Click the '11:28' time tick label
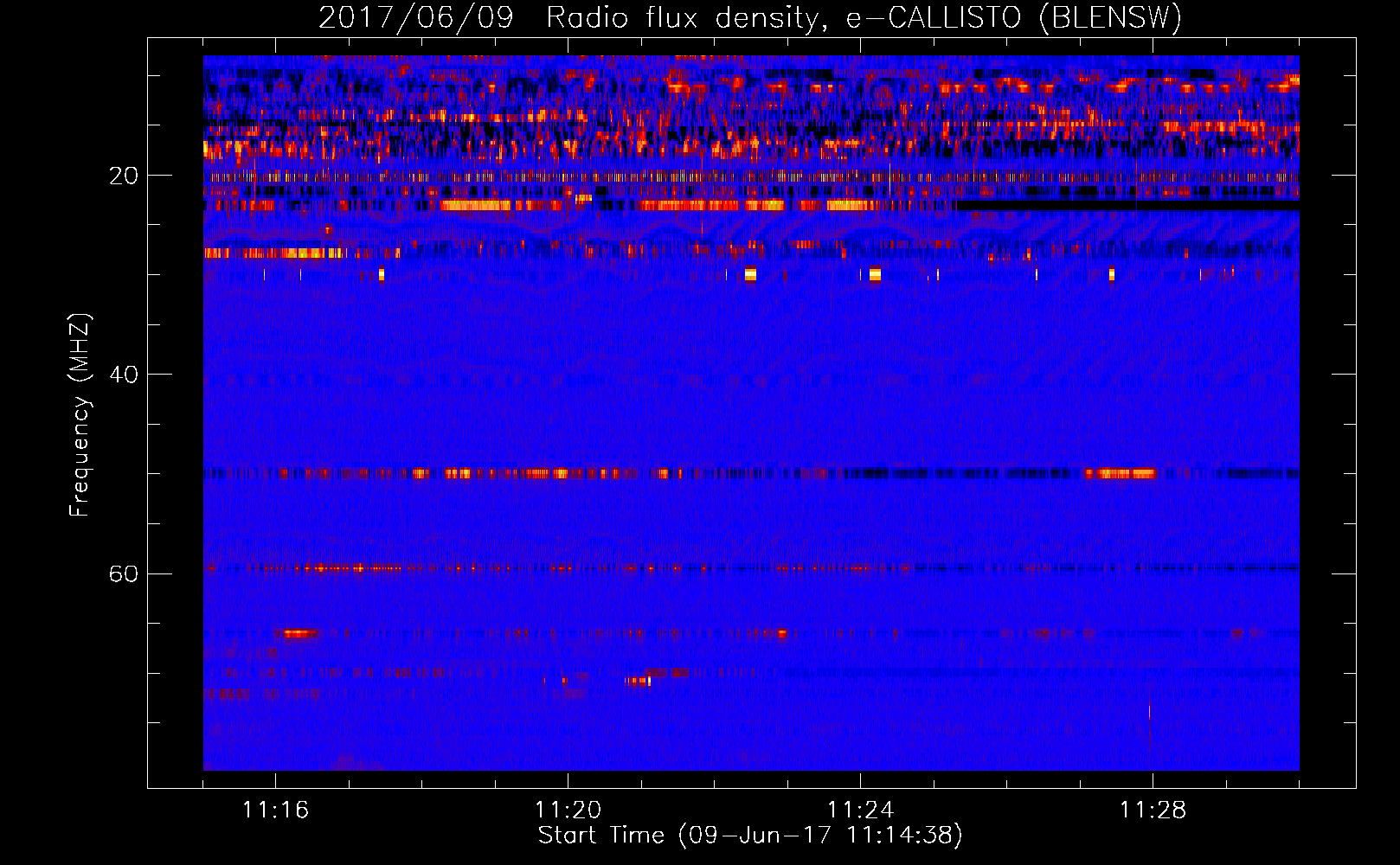Viewport: 1400px width, 865px height. [x=1153, y=810]
